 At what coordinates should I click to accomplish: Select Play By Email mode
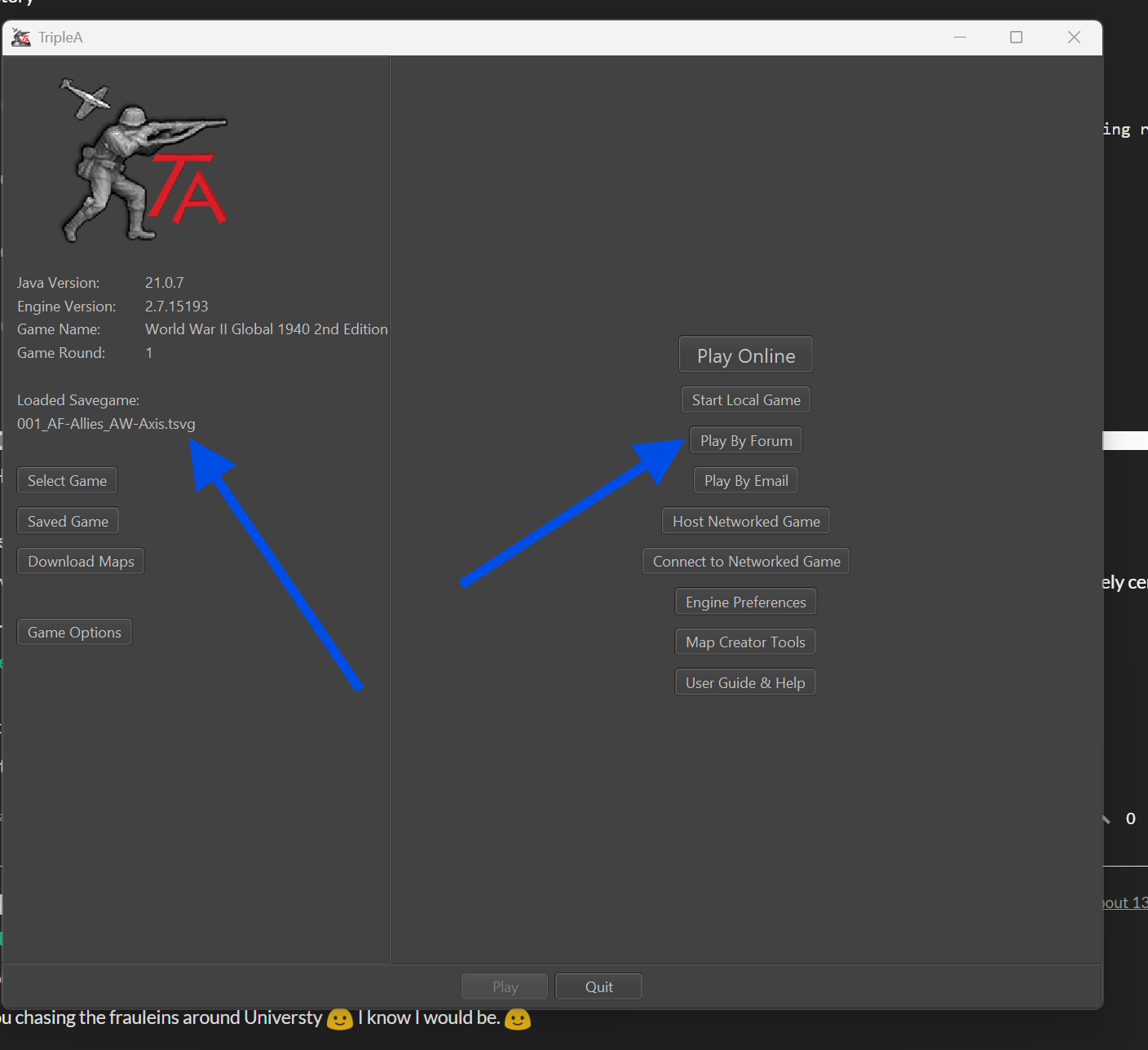(x=745, y=481)
